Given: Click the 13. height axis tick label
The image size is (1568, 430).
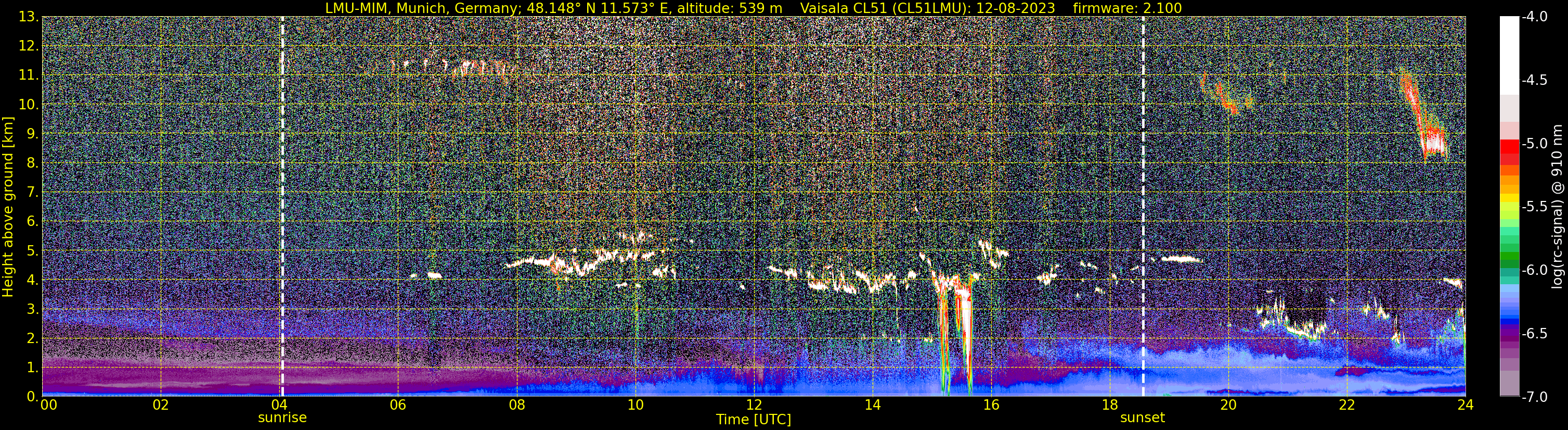Looking at the screenshot, I should click(x=29, y=17).
